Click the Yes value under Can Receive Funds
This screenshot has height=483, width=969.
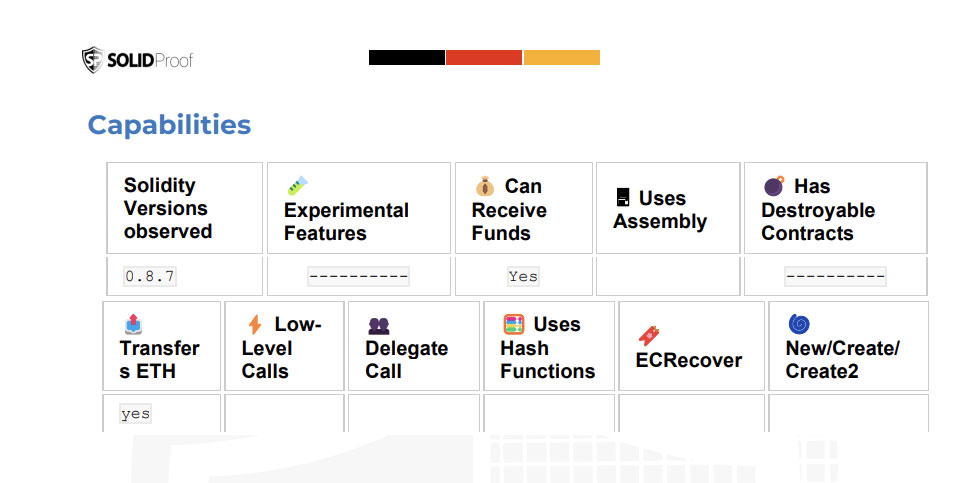point(523,276)
